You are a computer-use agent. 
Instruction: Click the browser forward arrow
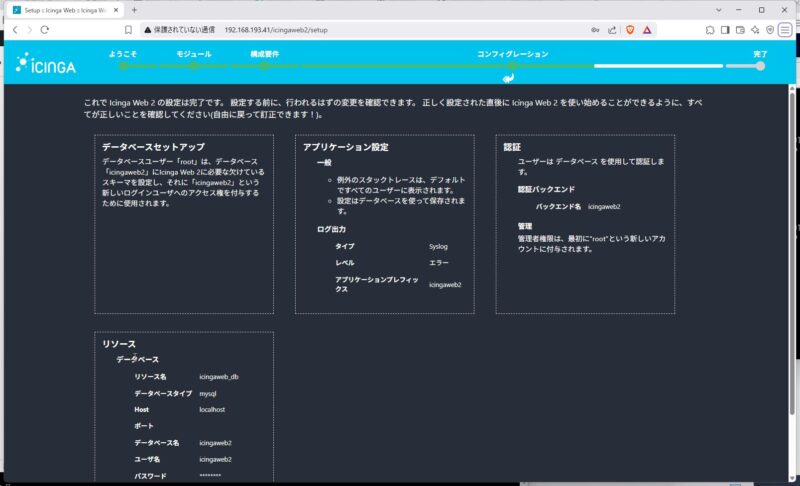coord(30,30)
